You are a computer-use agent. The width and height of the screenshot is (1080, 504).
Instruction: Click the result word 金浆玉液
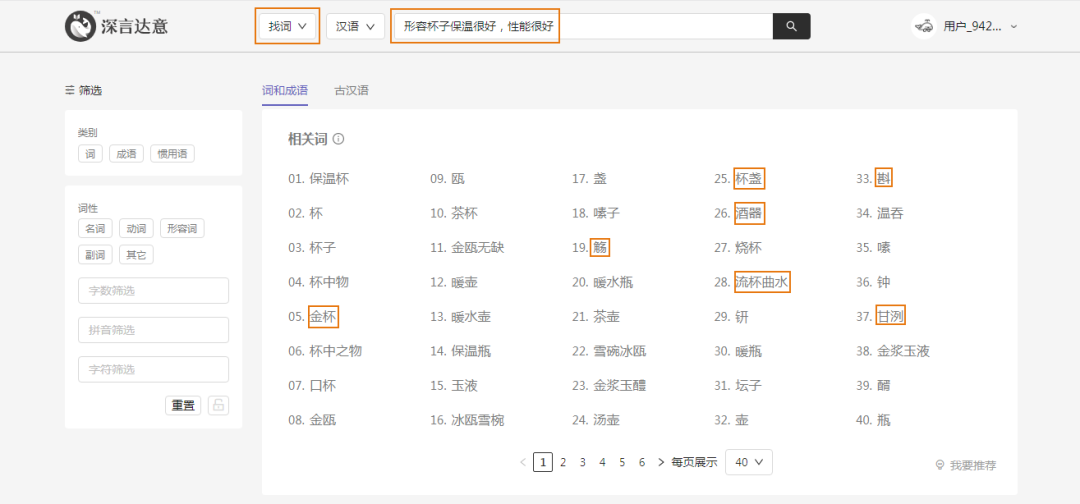(x=903, y=351)
